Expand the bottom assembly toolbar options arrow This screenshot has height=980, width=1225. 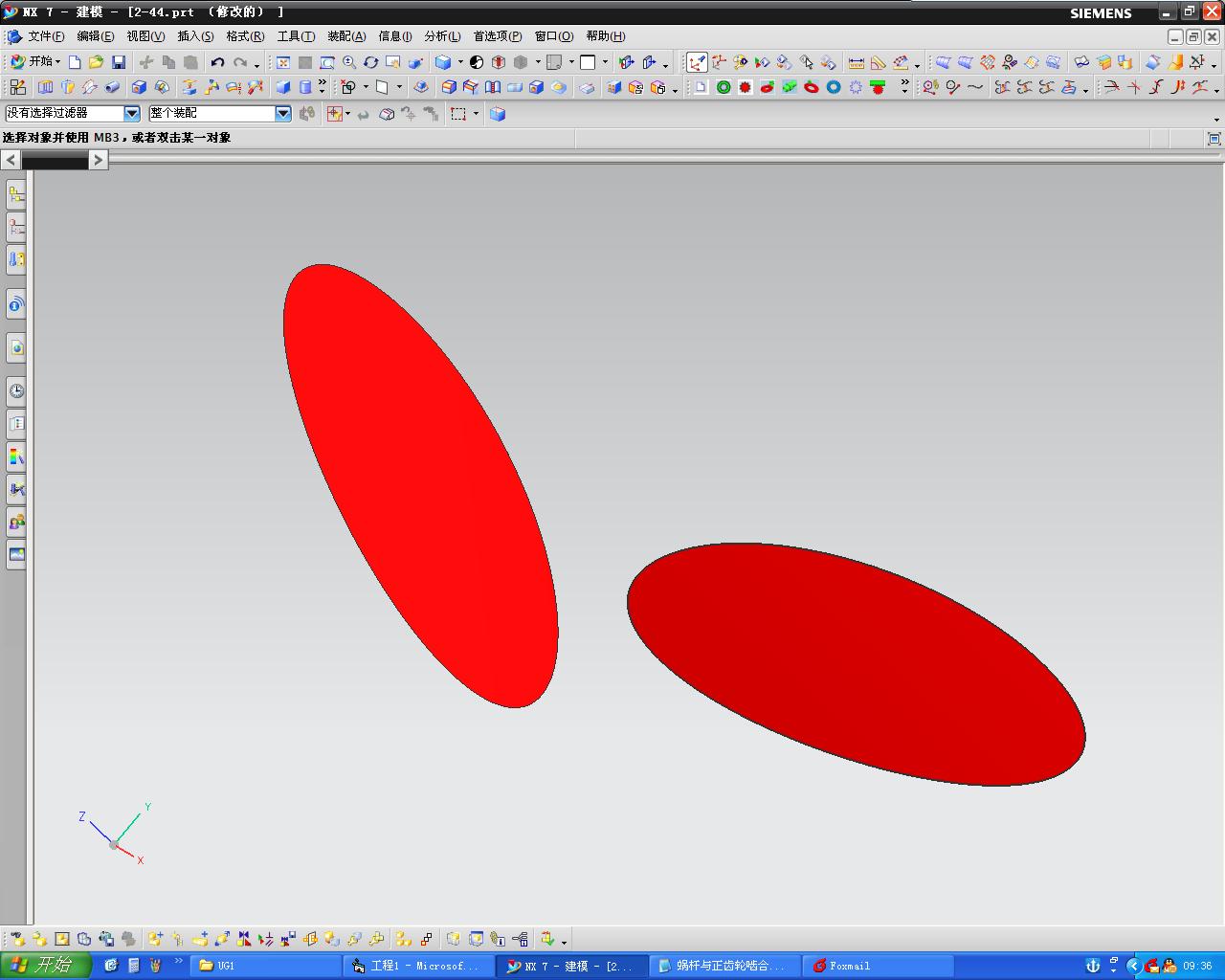tap(564, 942)
